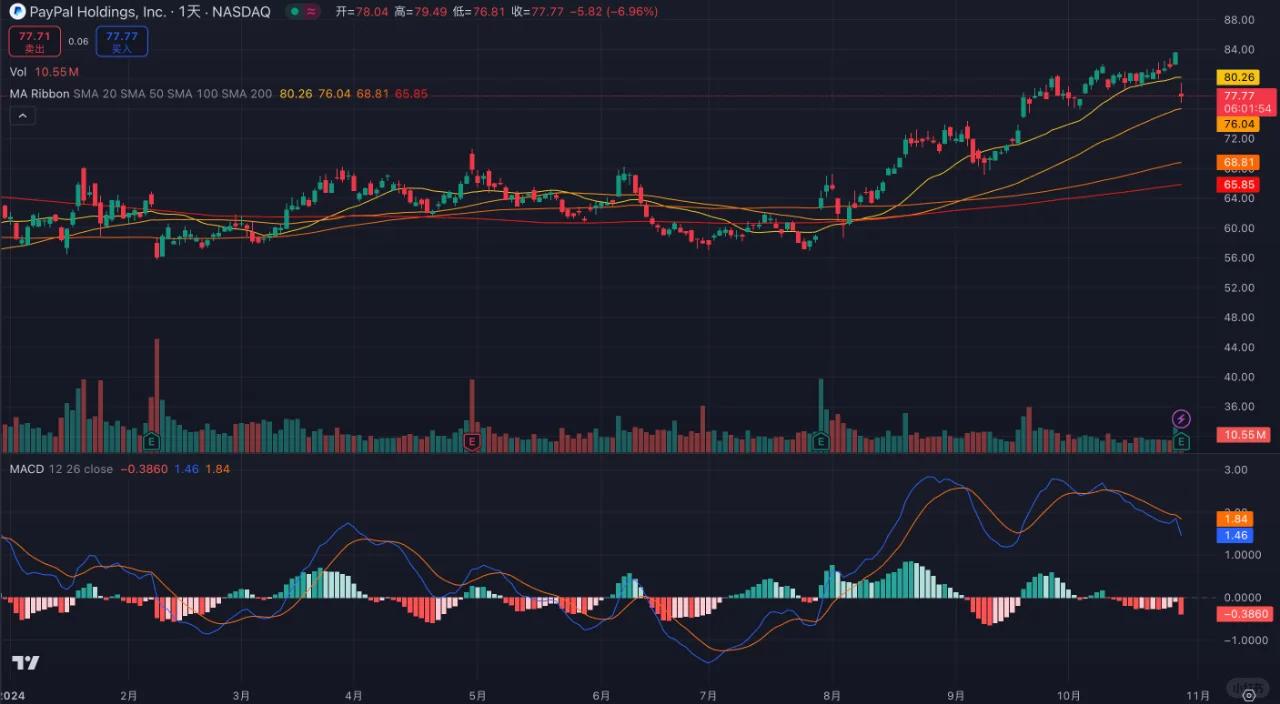
Task: Click the 77.71 sell button
Action: click(x=35, y=41)
